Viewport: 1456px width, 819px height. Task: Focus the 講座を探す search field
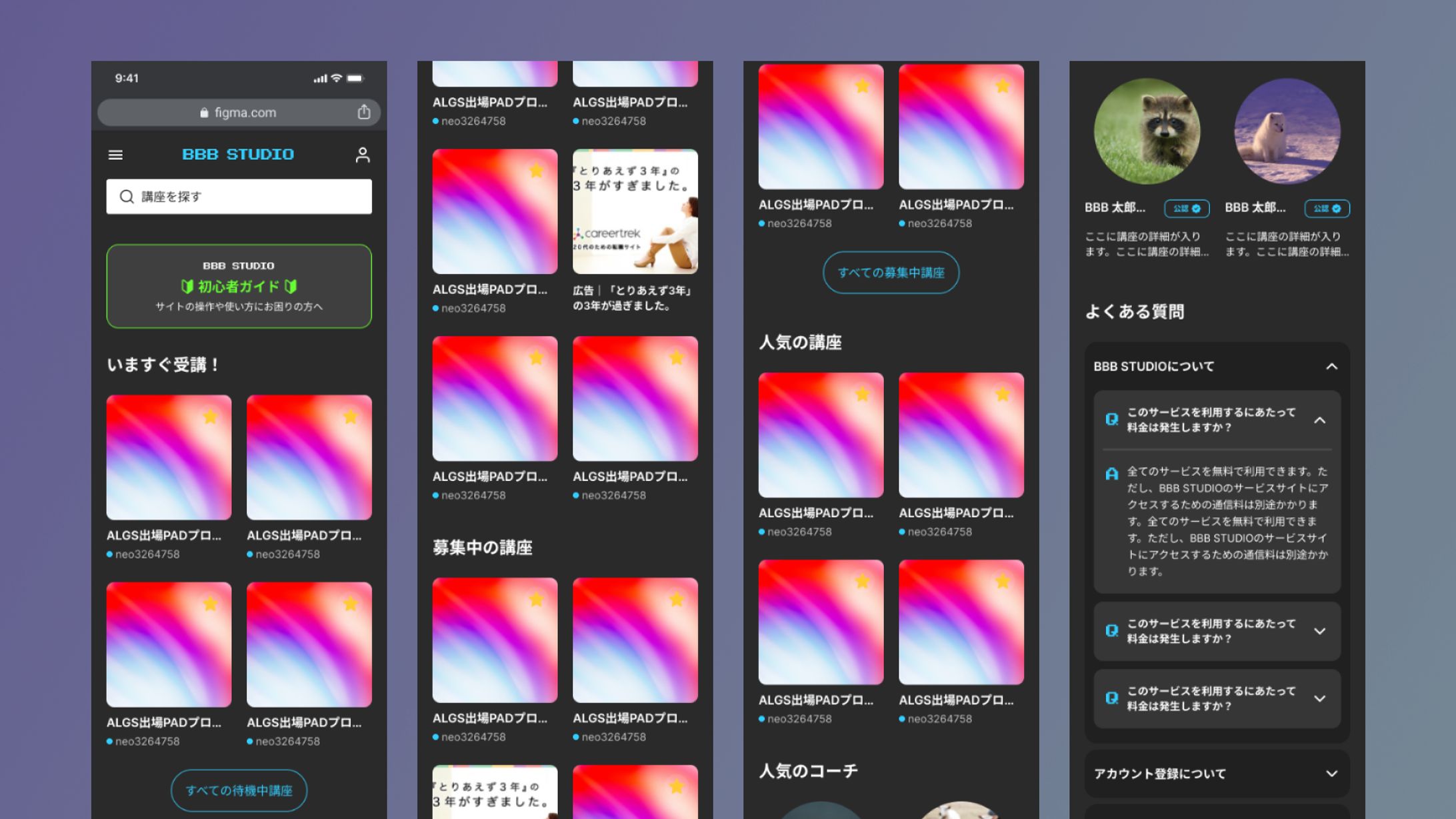coord(239,197)
